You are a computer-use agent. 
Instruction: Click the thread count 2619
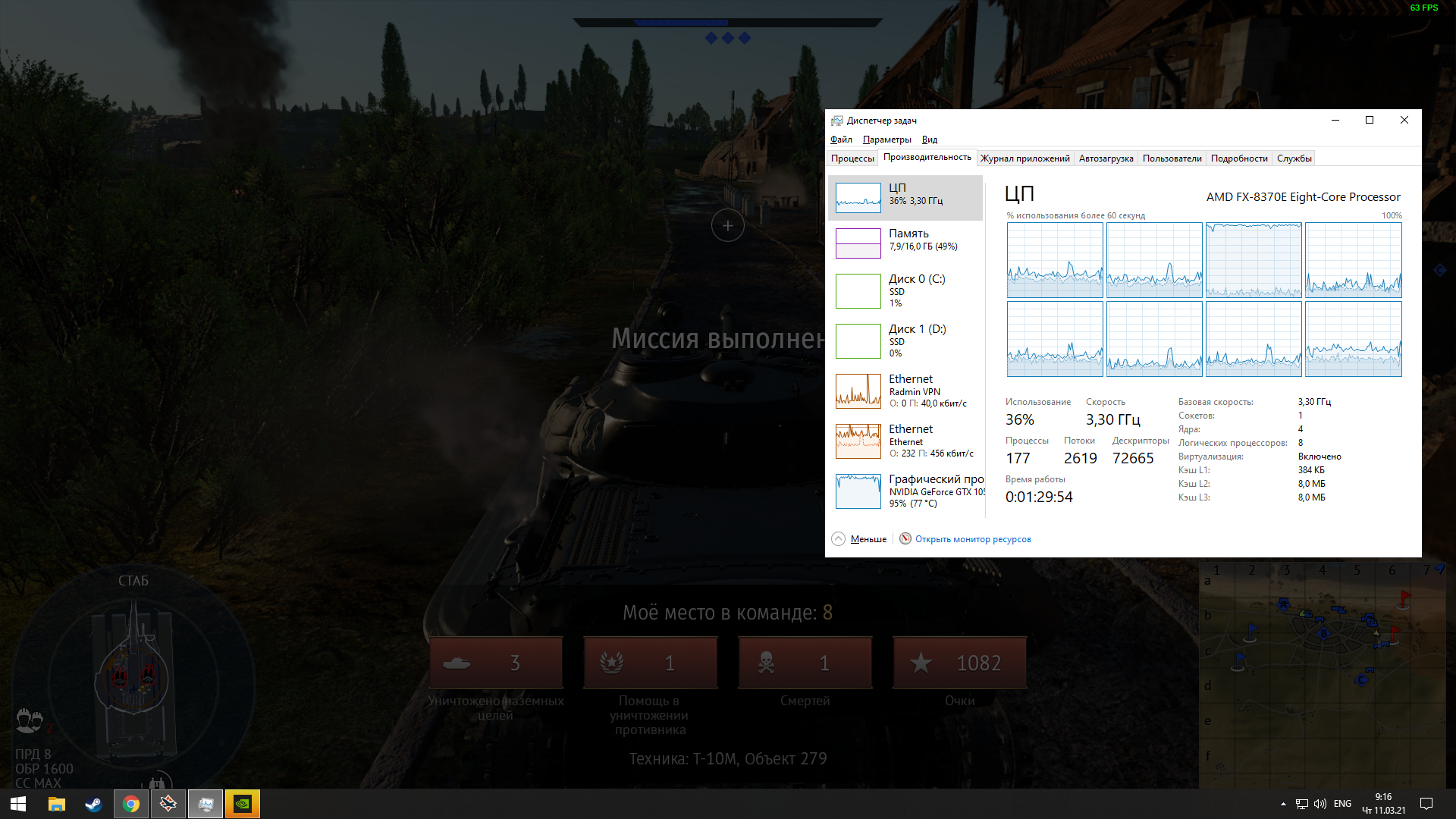click(1081, 458)
